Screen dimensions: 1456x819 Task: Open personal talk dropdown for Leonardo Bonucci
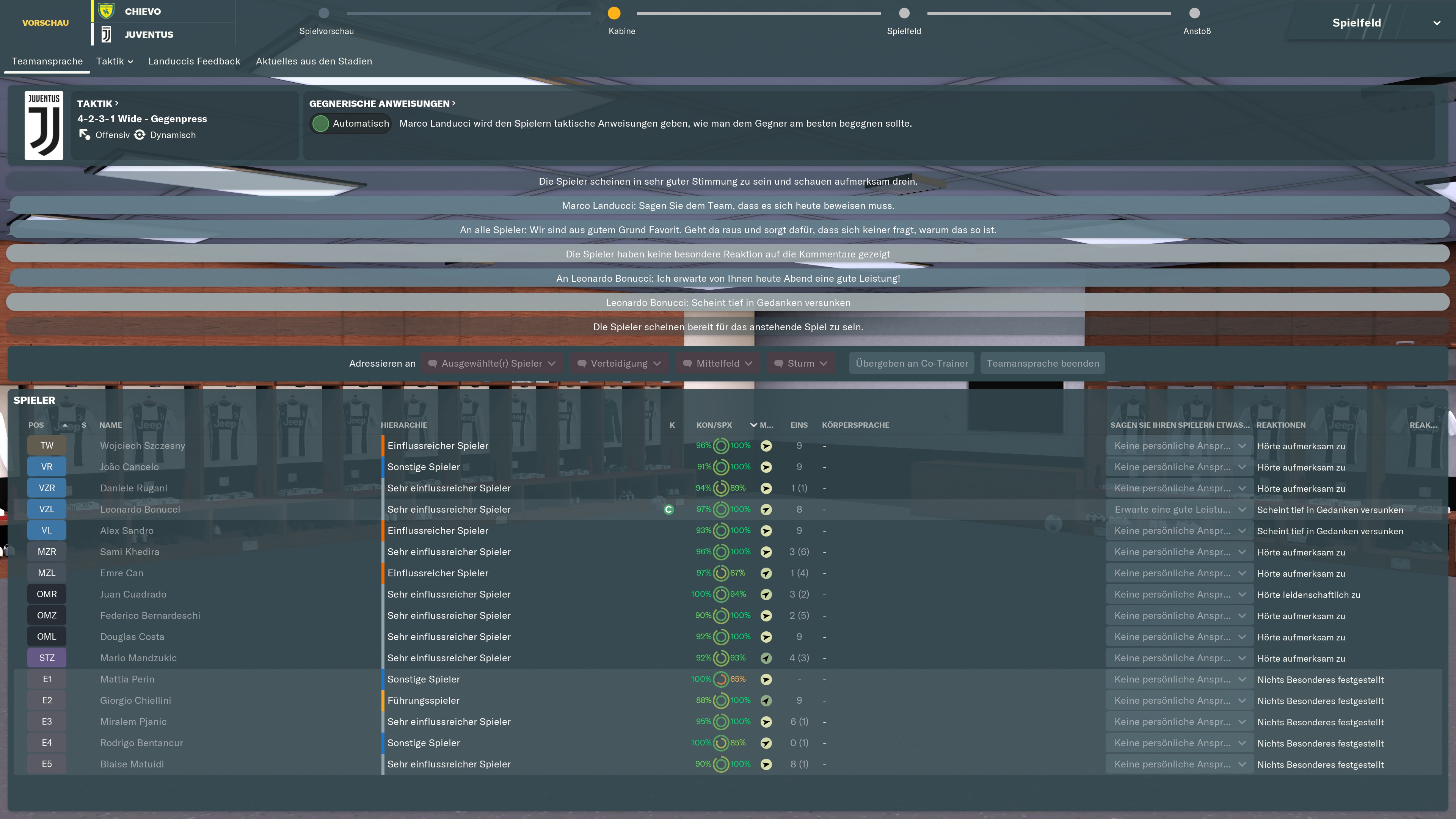(x=1180, y=509)
